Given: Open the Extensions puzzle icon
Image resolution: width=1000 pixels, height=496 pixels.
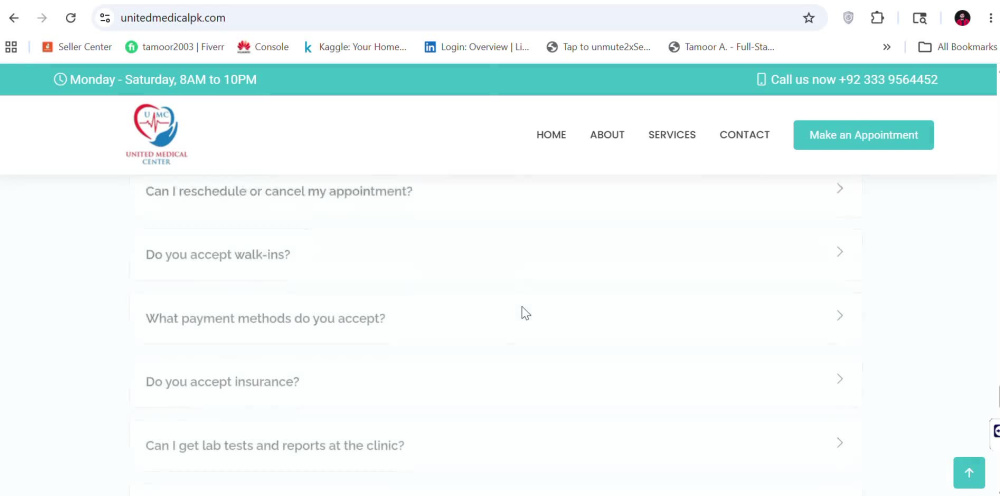Looking at the screenshot, I should coord(878,18).
